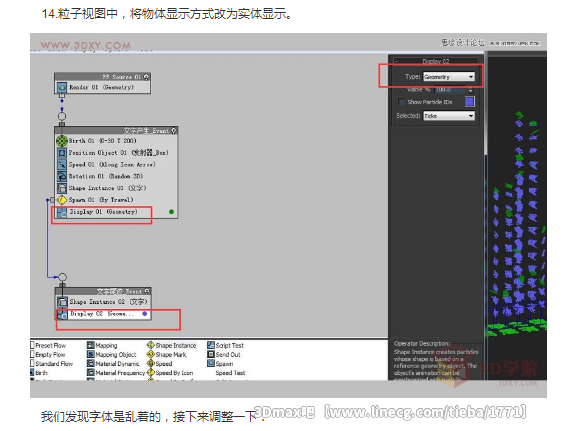This screenshot has height=431, width=566.
Task: Select the Birth 01 row text
Action: tap(103, 141)
